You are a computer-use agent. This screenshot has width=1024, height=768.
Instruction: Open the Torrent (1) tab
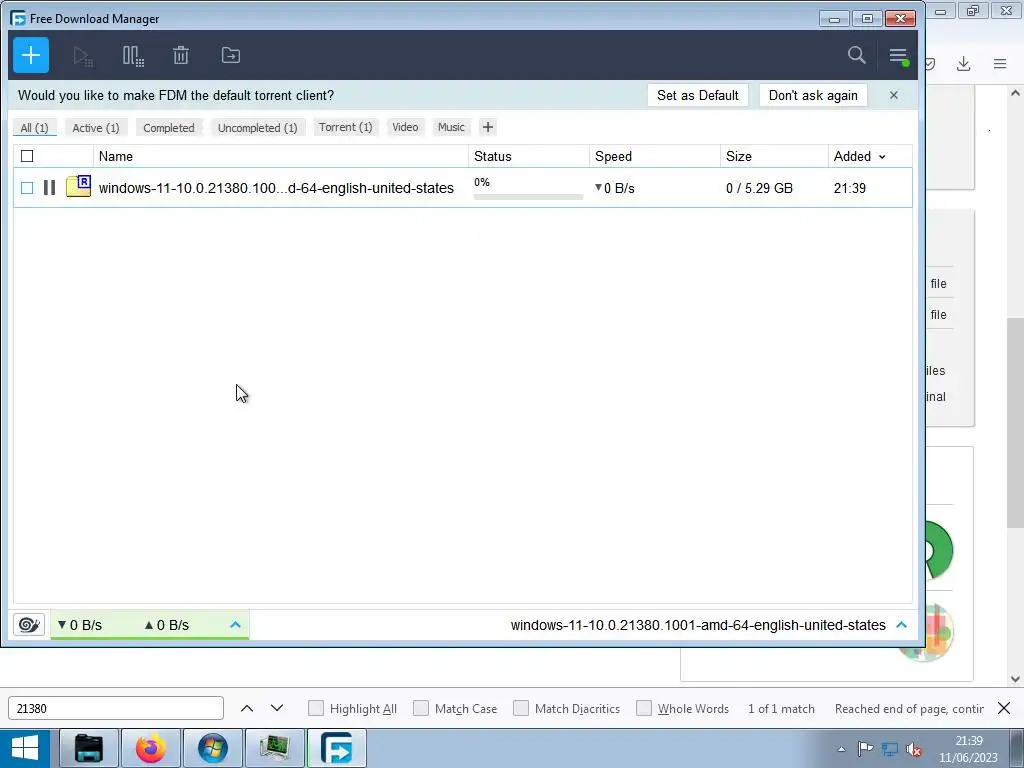coord(345,127)
